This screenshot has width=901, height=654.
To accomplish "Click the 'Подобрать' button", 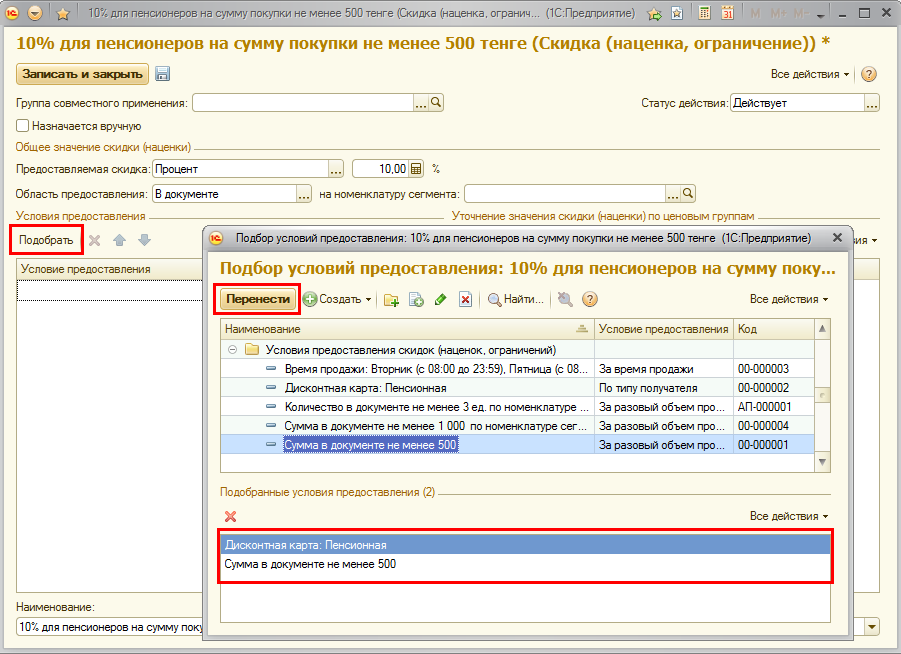I will click(x=46, y=240).
